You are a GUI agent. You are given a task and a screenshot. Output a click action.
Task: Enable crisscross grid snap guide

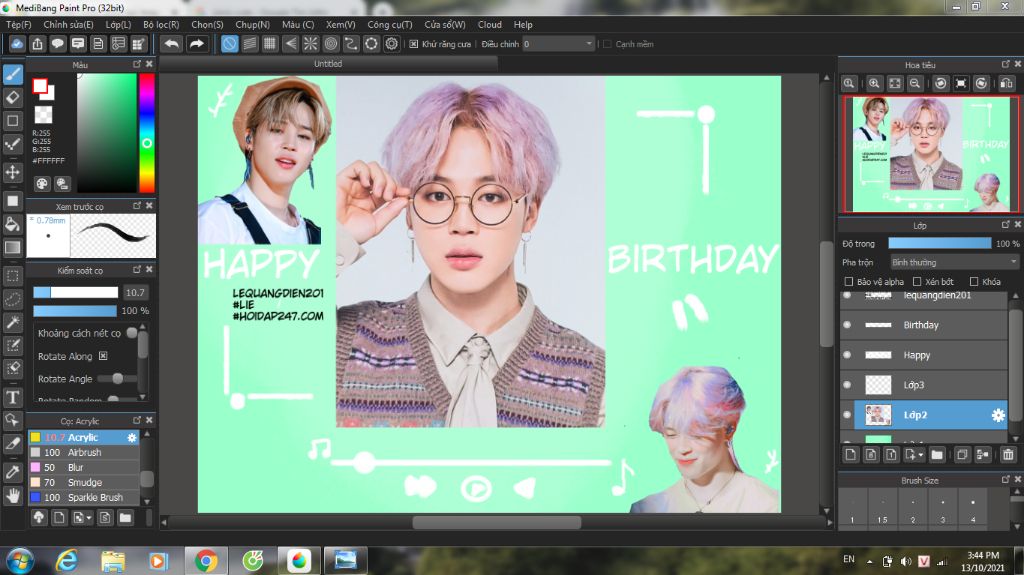[x=270, y=44]
